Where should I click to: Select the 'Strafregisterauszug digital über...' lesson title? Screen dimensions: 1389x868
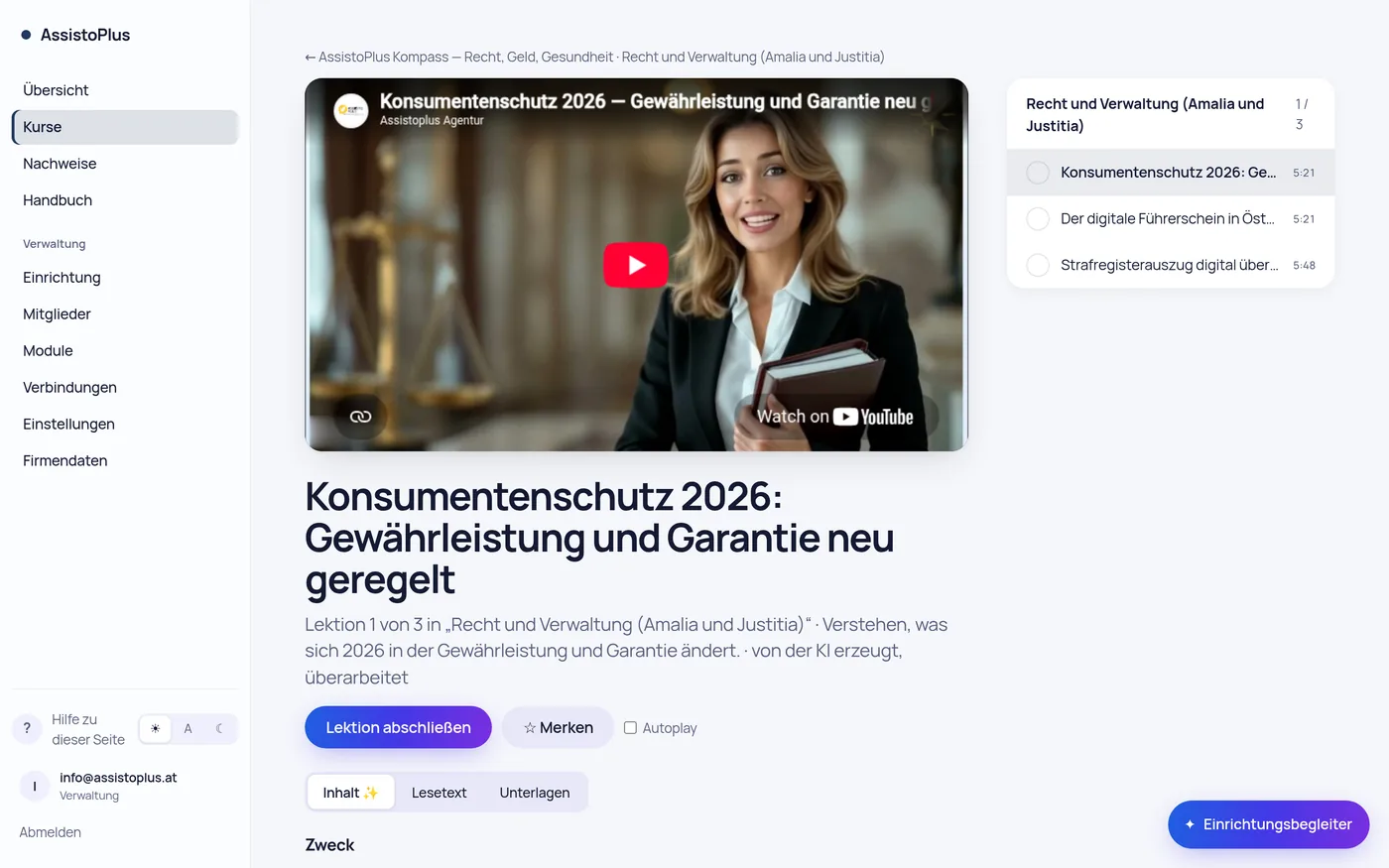1169,265
